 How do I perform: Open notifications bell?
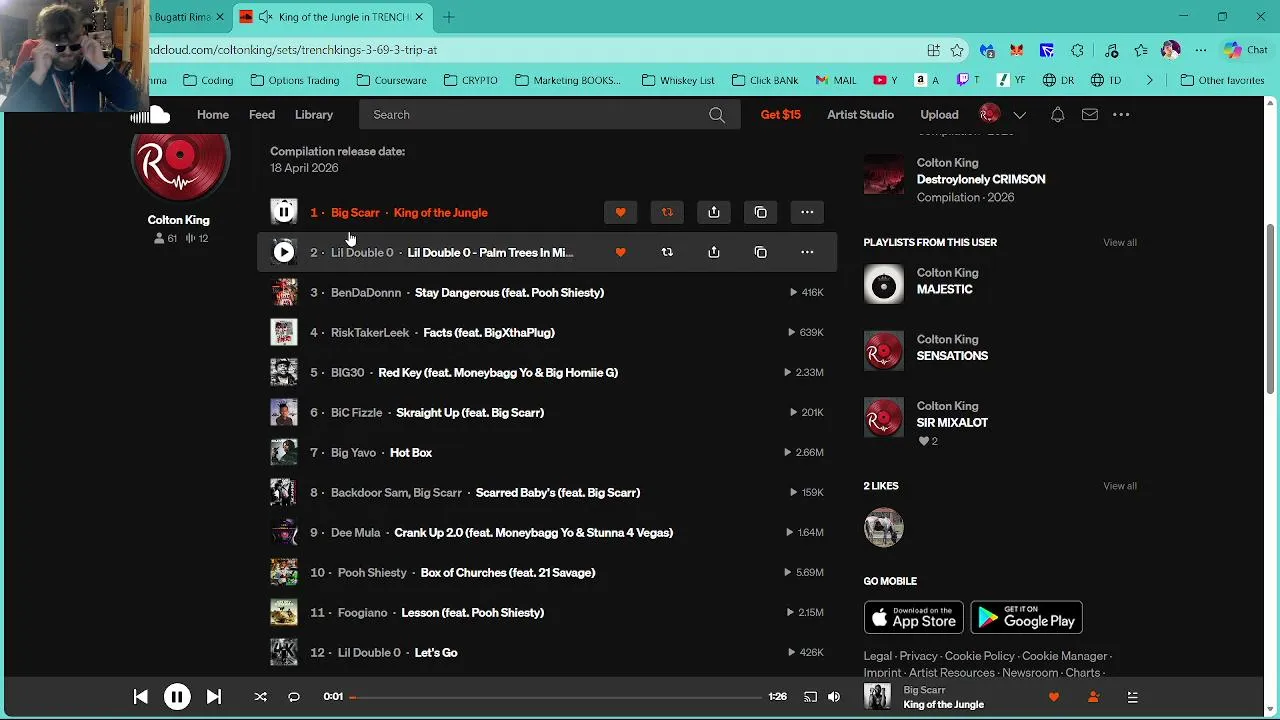point(1057,115)
